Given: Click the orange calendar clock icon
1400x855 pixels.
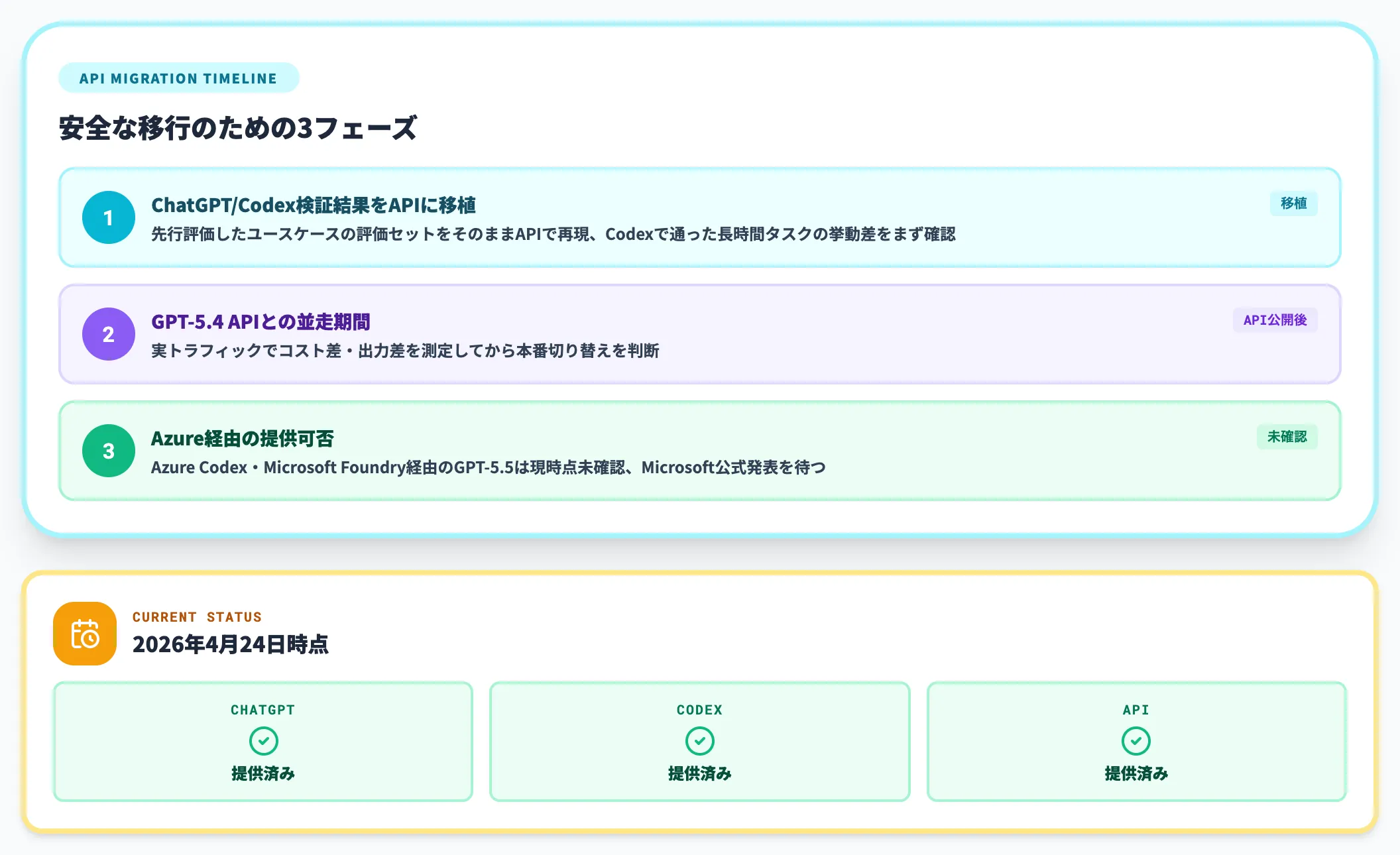Looking at the screenshot, I should (85, 634).
